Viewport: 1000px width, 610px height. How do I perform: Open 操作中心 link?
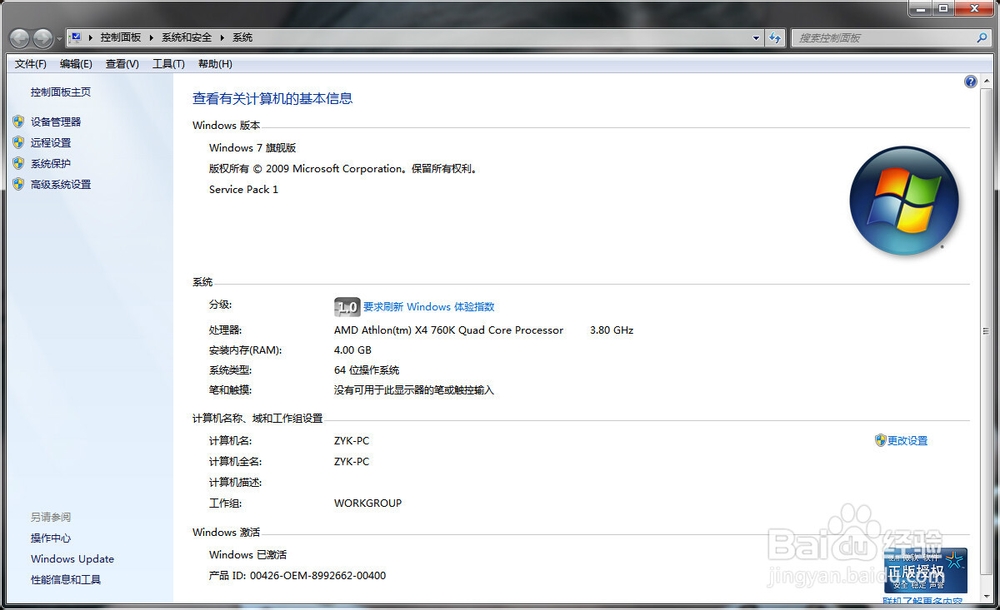pos(50,539)
